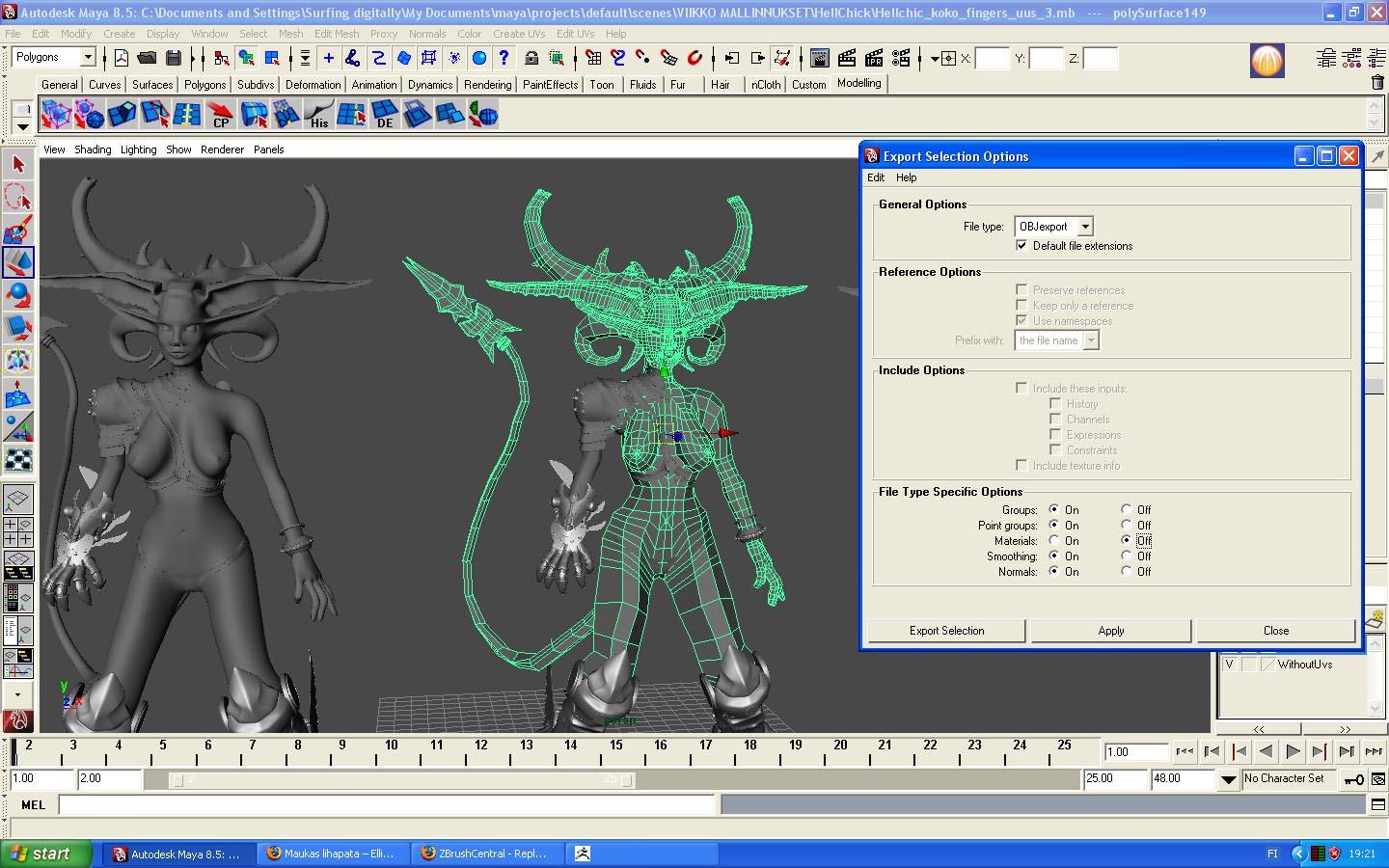1389x868 pixels.
Task: Set Groups radio button to Off
Action: (x=1126, y=509)
